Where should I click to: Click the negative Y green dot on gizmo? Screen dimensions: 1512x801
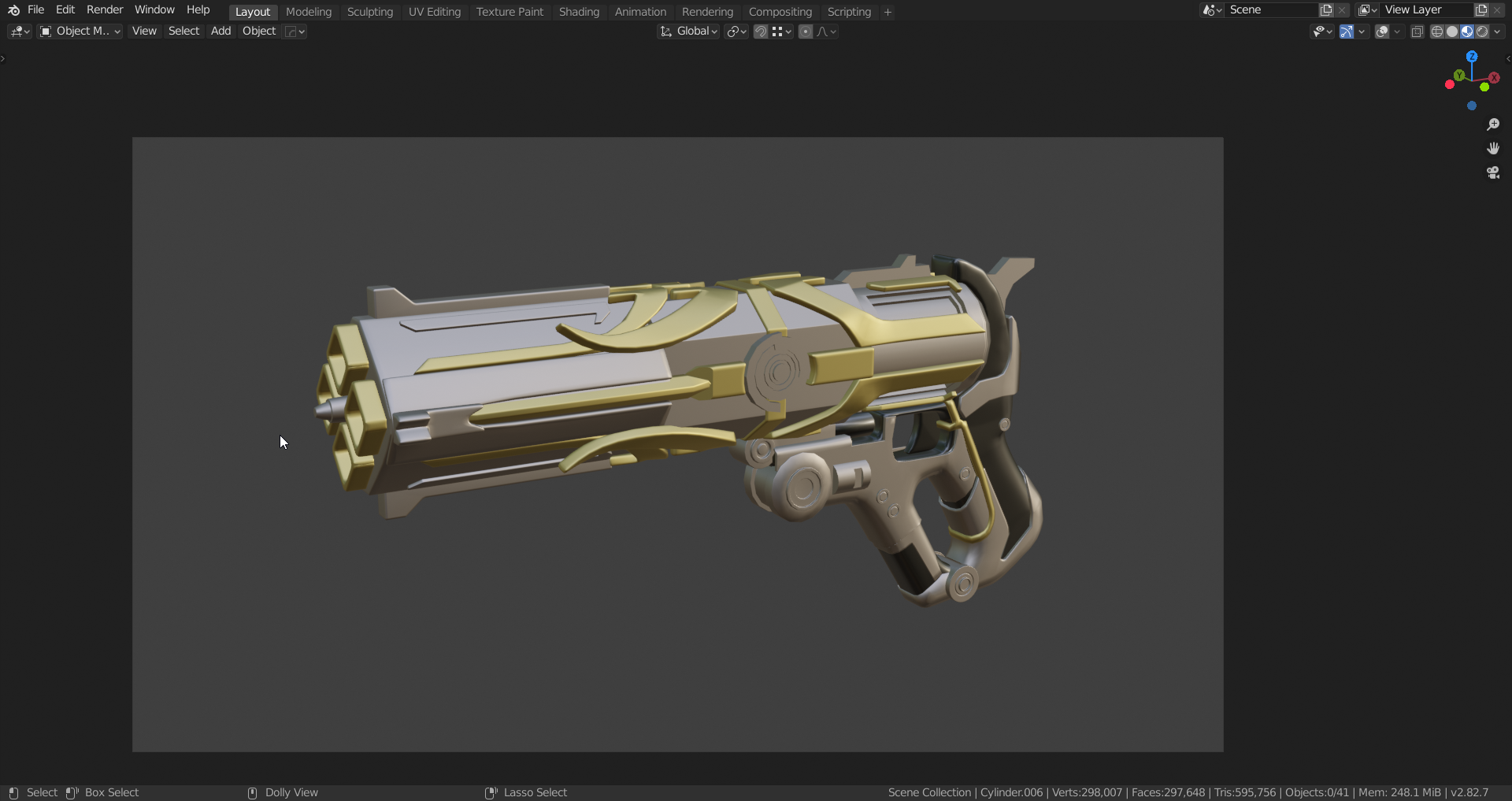[x=1484, y=87]
